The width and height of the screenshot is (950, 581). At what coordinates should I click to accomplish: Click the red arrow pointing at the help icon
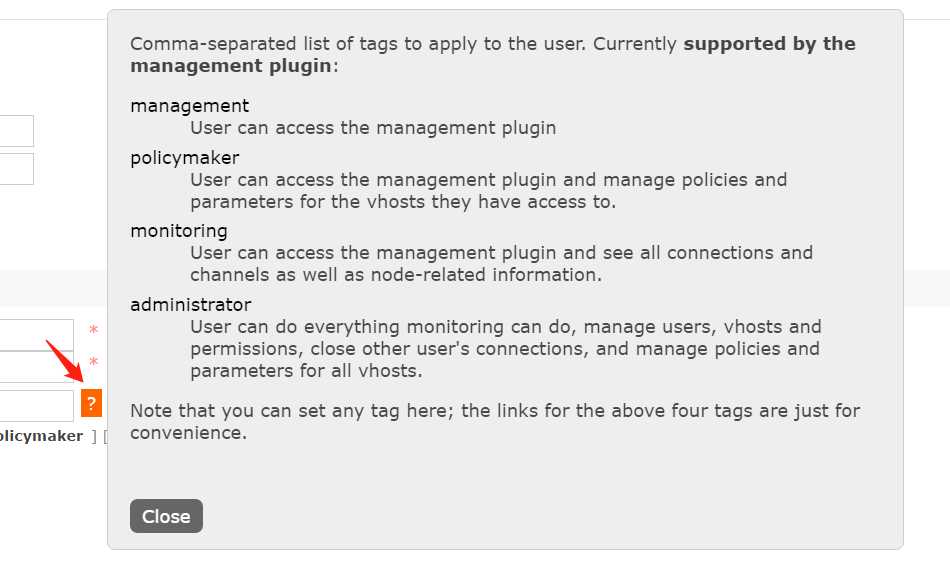tap(62, 364)
